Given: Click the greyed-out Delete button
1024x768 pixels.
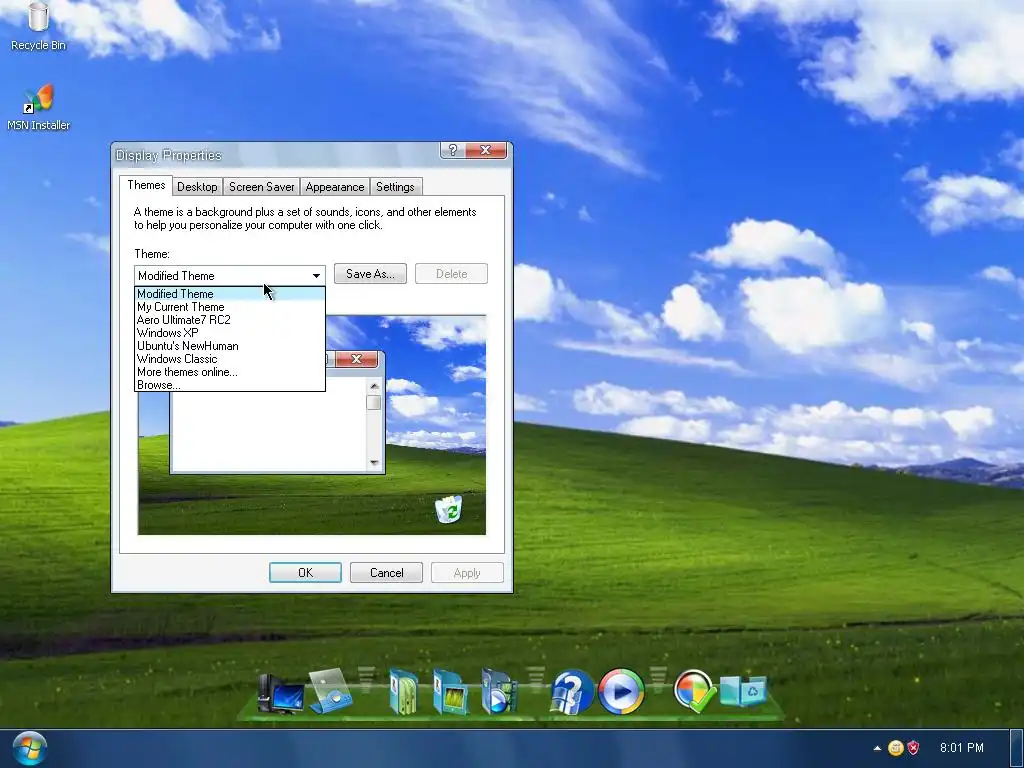Looking at the screenshot, I should pos(451,274).
